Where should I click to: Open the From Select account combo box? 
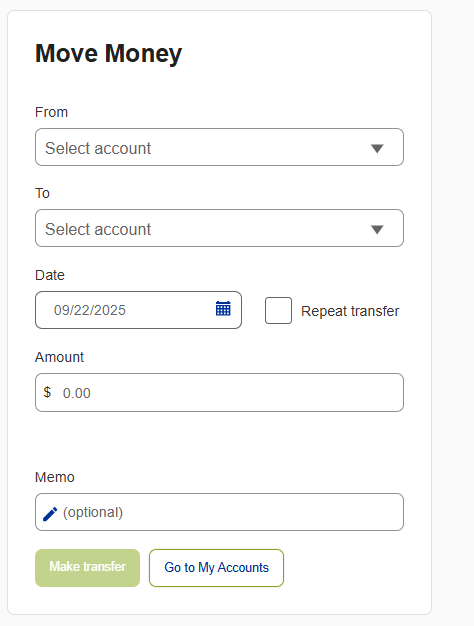pyautogui.click(x=219, y=147)
